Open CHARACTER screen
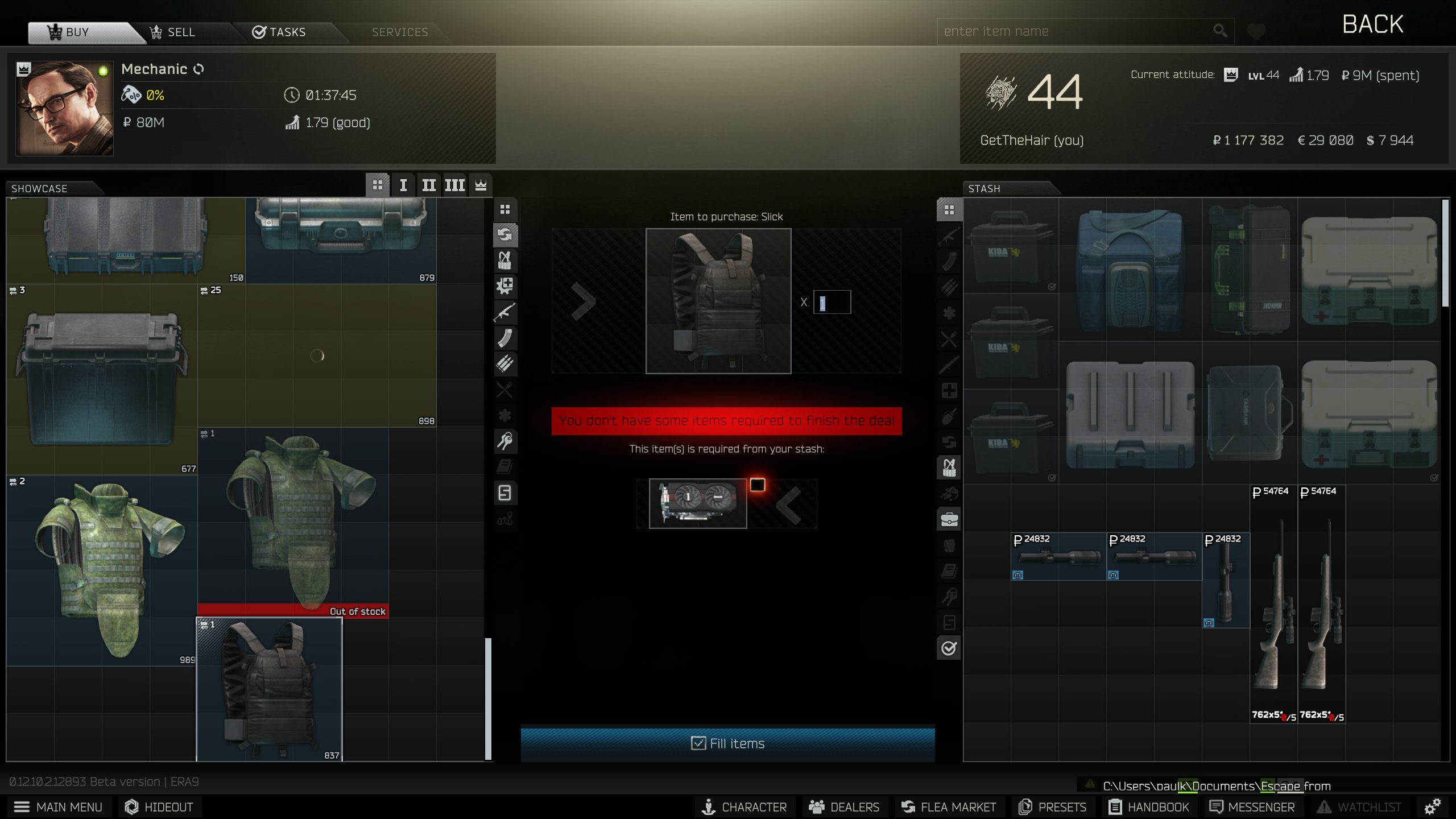This screenshot has width=1456, height=819. pos(744,807)
